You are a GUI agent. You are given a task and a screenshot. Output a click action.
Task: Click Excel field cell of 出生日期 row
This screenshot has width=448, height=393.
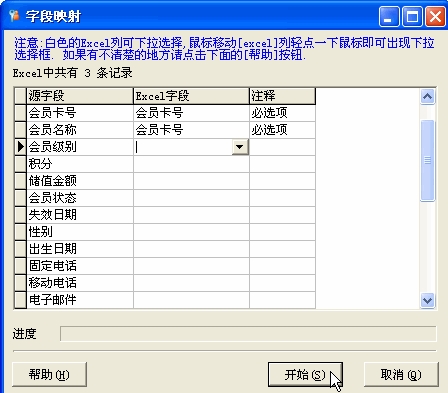tap(191, 249)
